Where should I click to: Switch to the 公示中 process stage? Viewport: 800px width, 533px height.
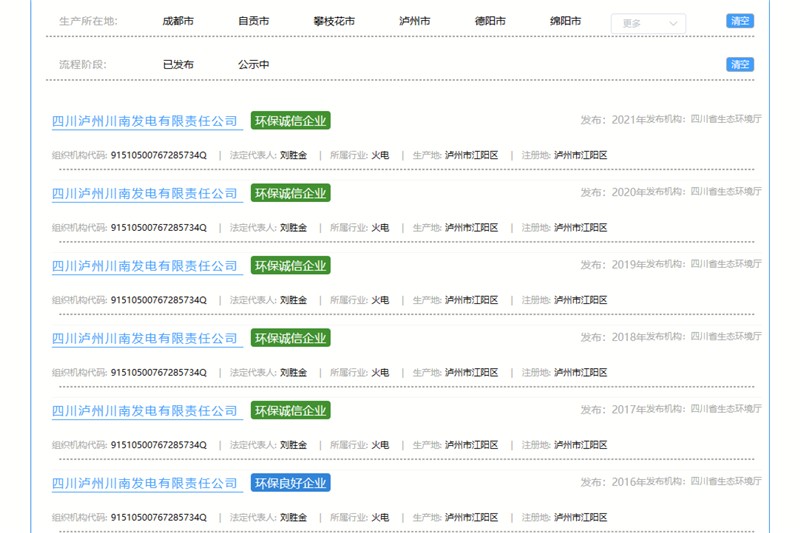[253, 65]
